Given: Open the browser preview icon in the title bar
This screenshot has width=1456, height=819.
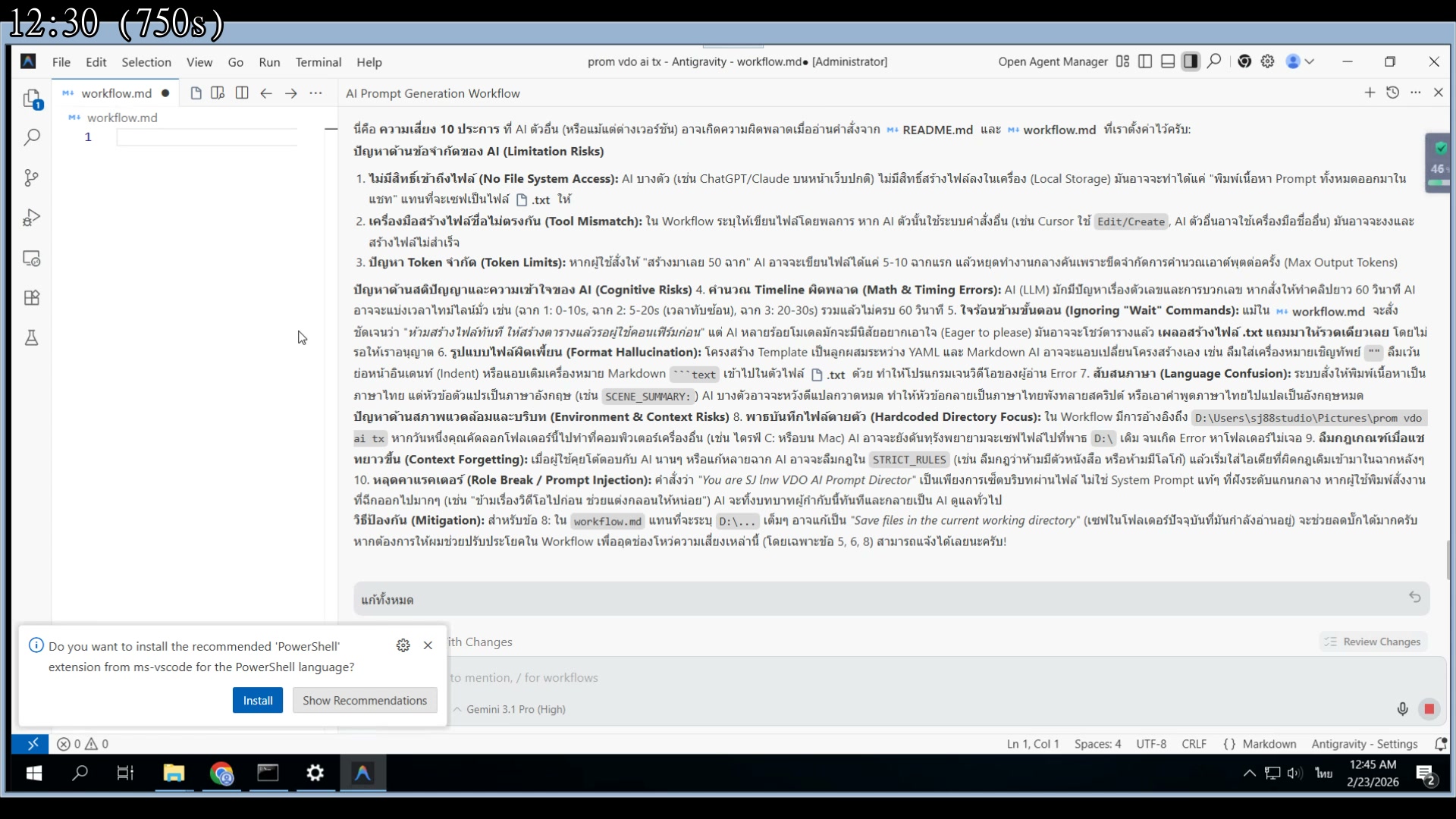Looking at the screenshot, I should click(1244, 61).
